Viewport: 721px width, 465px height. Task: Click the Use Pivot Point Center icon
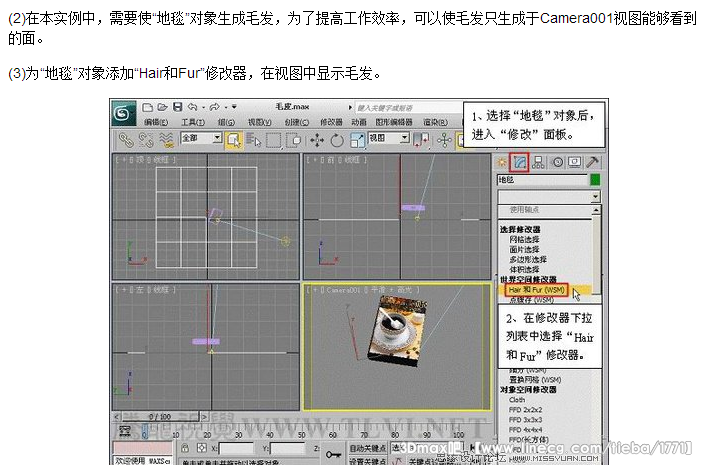pos(421,140)
